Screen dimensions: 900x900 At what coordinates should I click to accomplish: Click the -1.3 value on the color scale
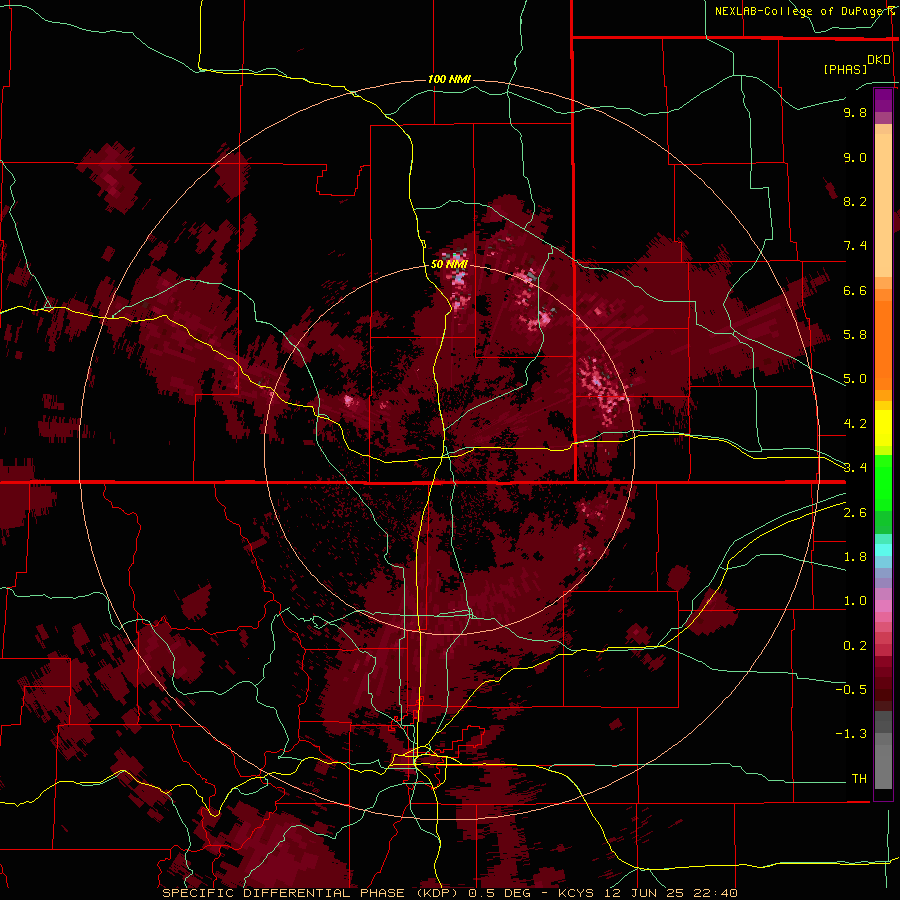(851, 734)
